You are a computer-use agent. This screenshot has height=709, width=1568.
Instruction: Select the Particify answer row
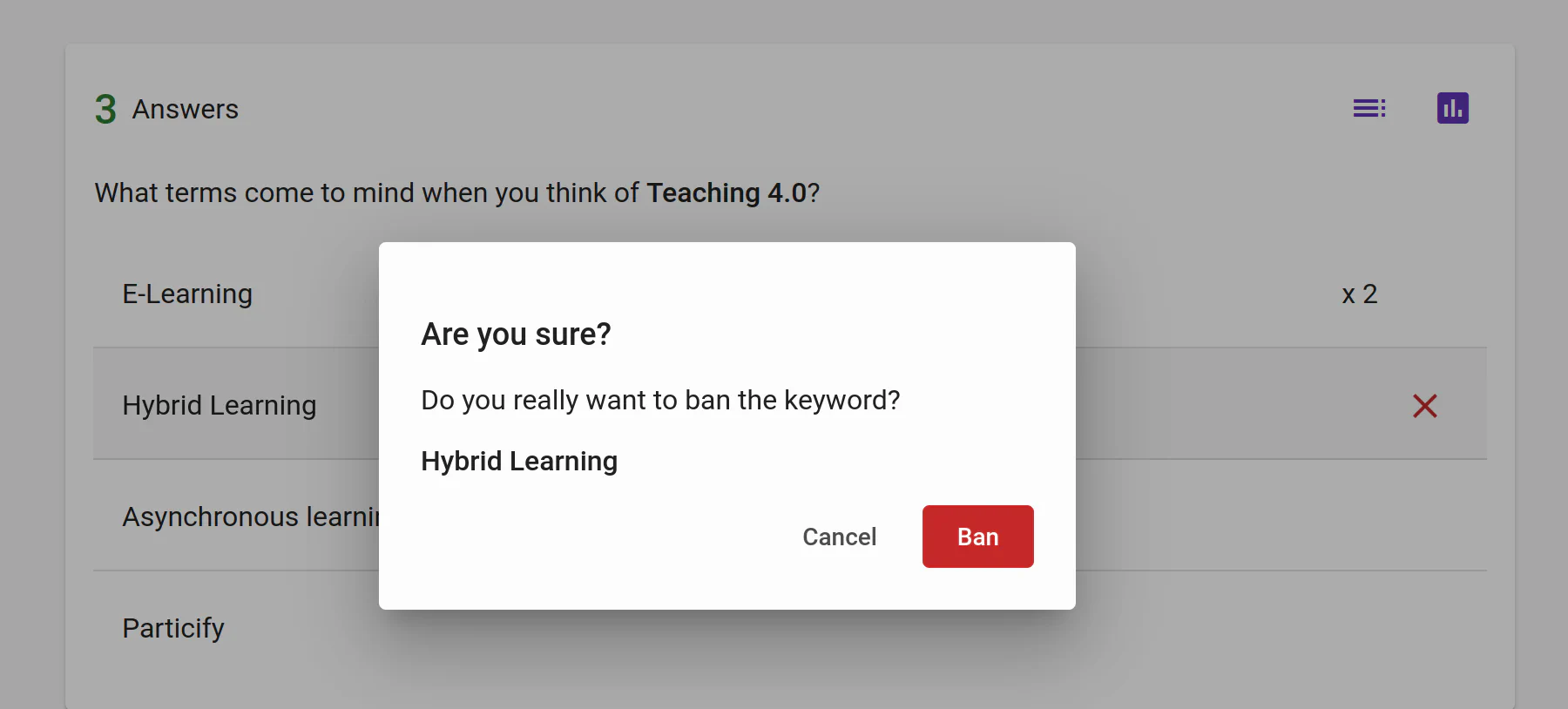click(173, 629)
